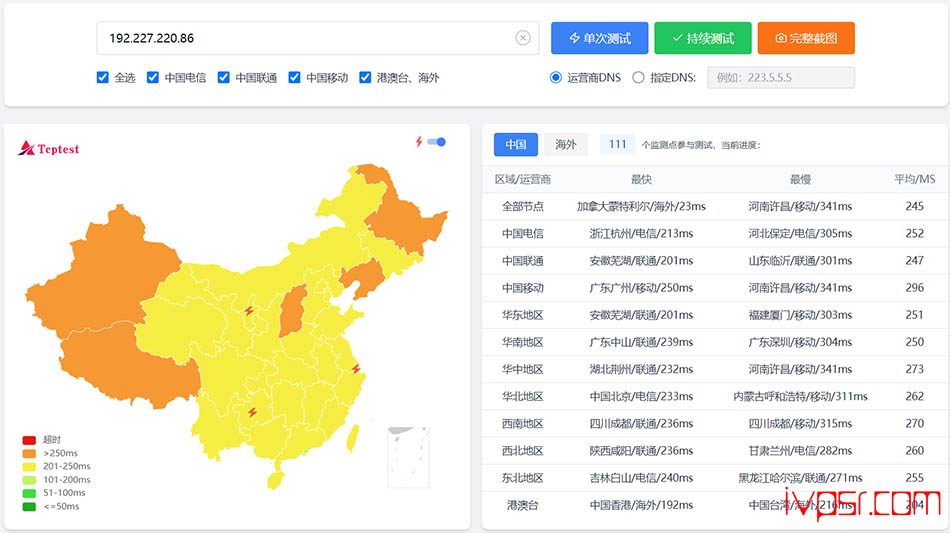
Task: Click the average value 296
Action: (914, 288)
